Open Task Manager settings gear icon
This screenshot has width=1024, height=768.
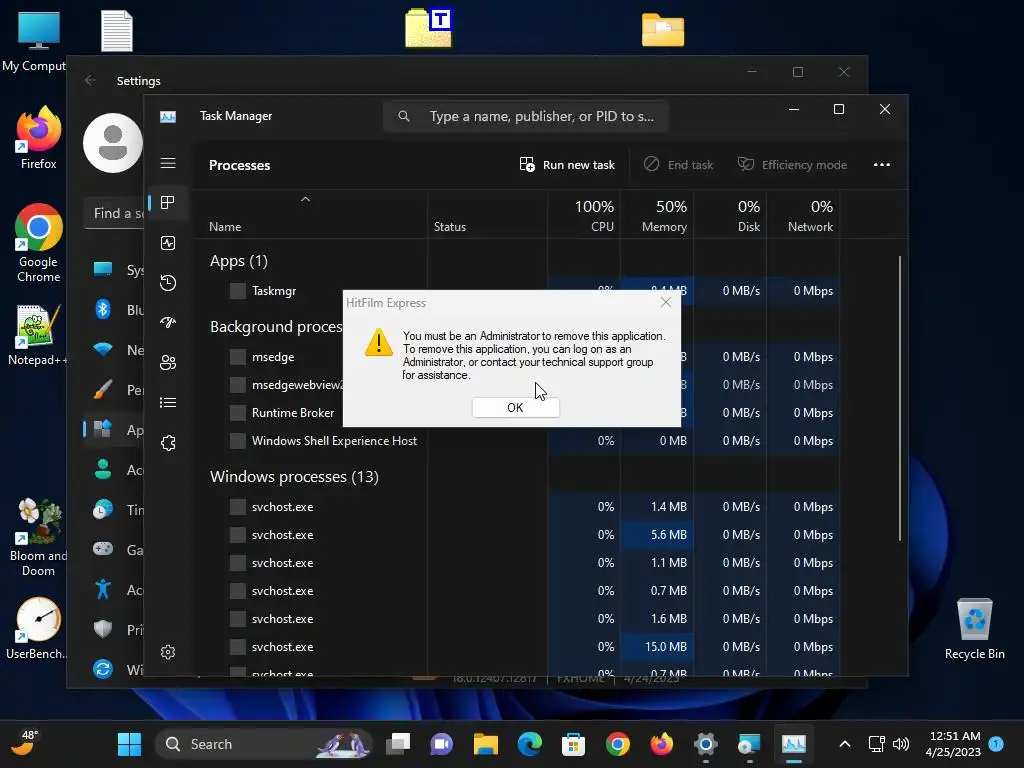pyautogui.click(x=168, y=652)
